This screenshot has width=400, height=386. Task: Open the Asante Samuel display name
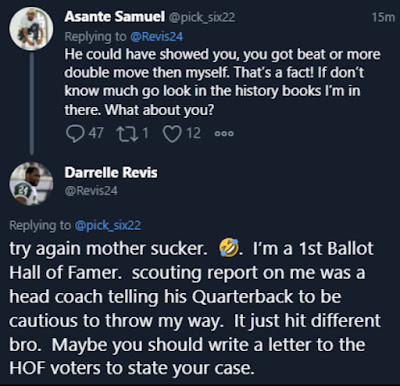(115, 16)
